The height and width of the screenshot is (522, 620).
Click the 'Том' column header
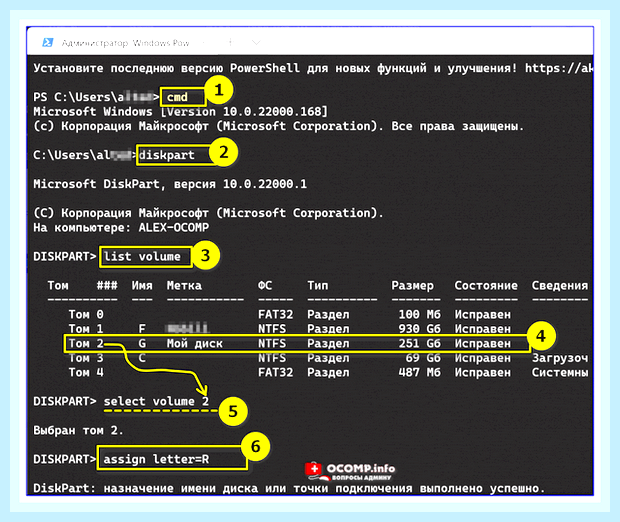(x=58, y=286)
